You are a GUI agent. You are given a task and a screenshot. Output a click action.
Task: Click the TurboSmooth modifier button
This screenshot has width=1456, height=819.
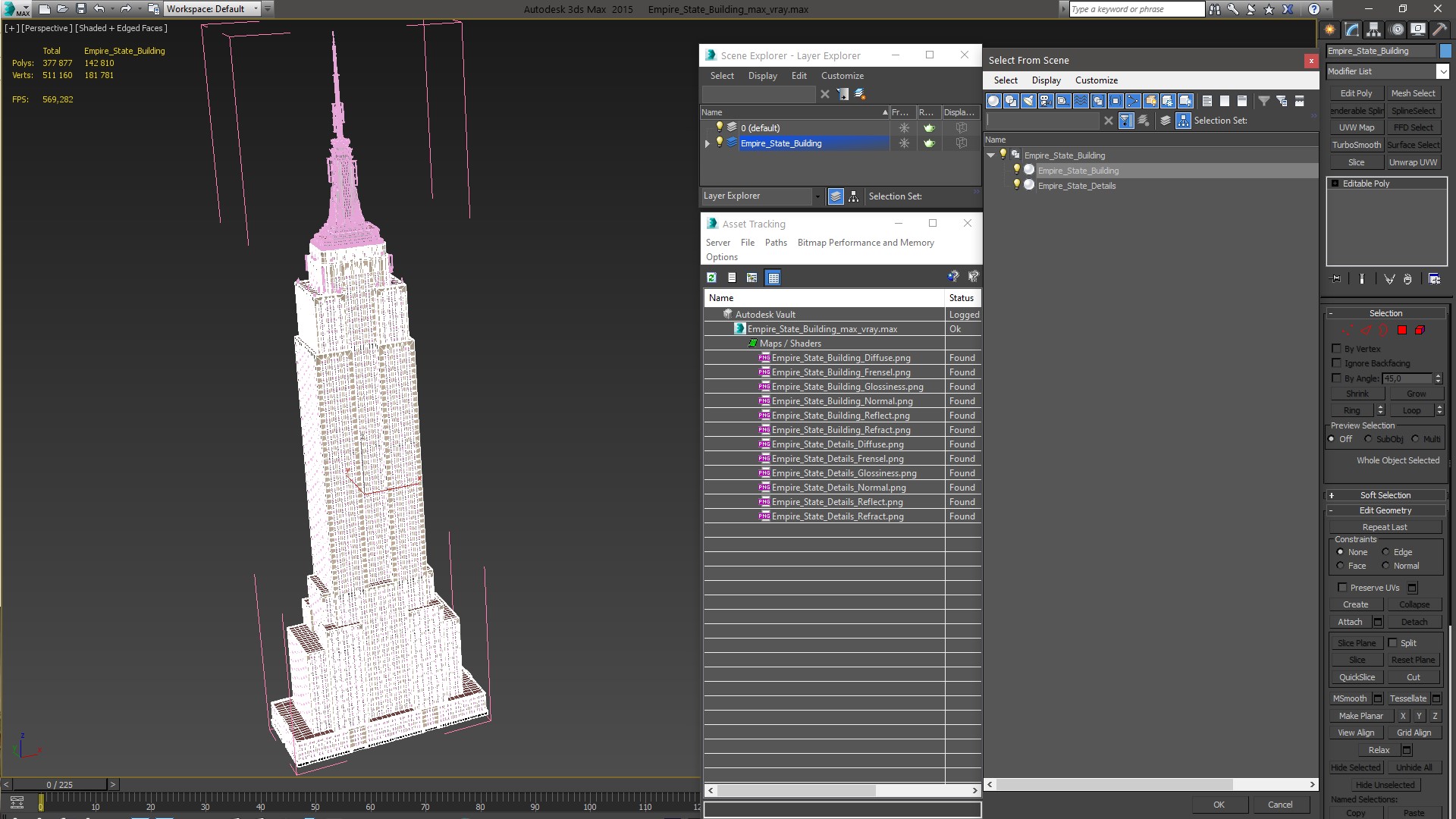click(x=1357, y=145)
